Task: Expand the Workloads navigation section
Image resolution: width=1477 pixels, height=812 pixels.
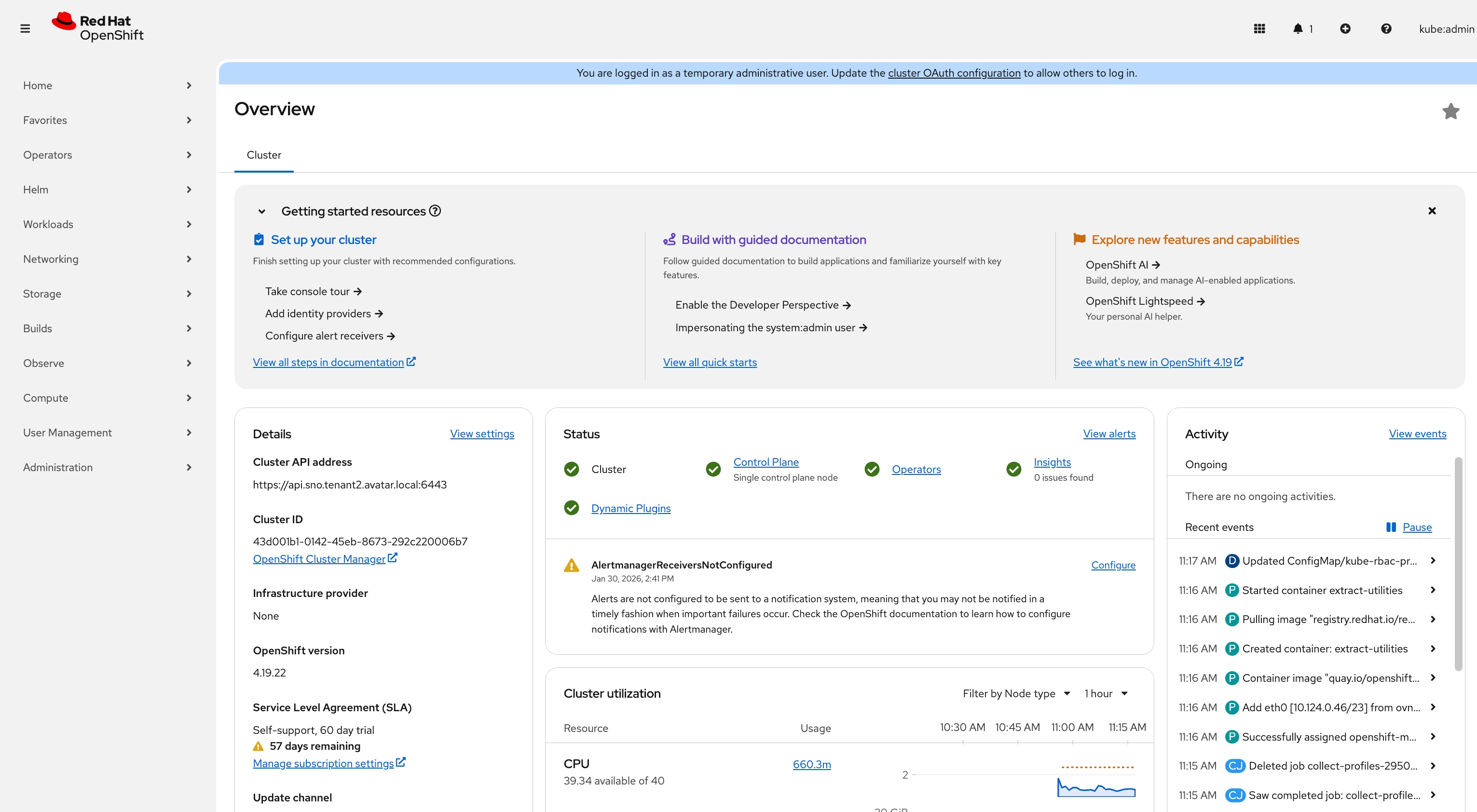Action: [x=108, y=224]
